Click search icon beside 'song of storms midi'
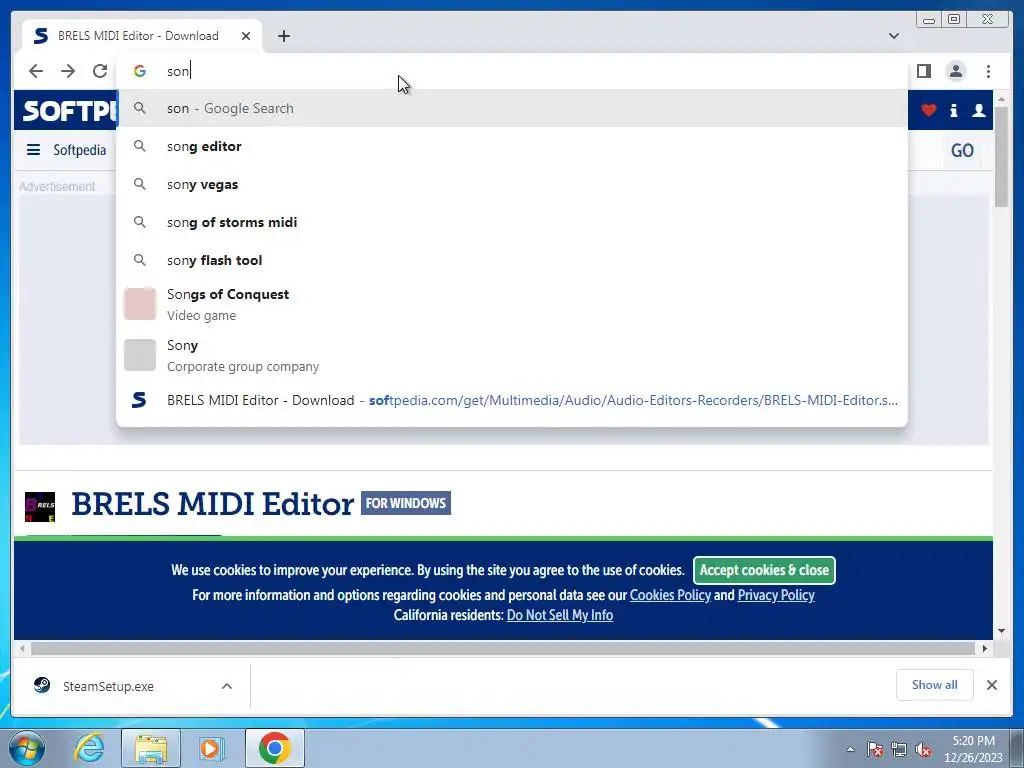The image size is (1024, 768). pos(140,222)
